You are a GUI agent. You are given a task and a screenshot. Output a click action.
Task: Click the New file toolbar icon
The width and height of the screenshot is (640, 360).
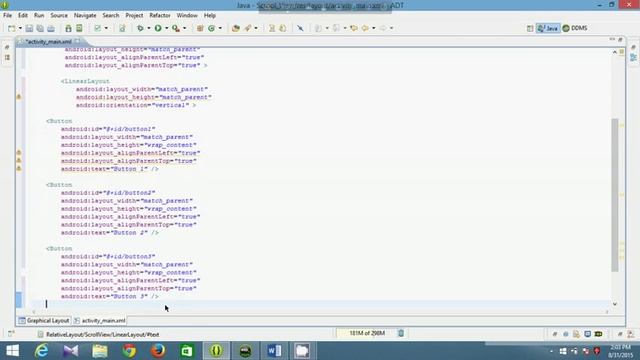tap(11, 28)
